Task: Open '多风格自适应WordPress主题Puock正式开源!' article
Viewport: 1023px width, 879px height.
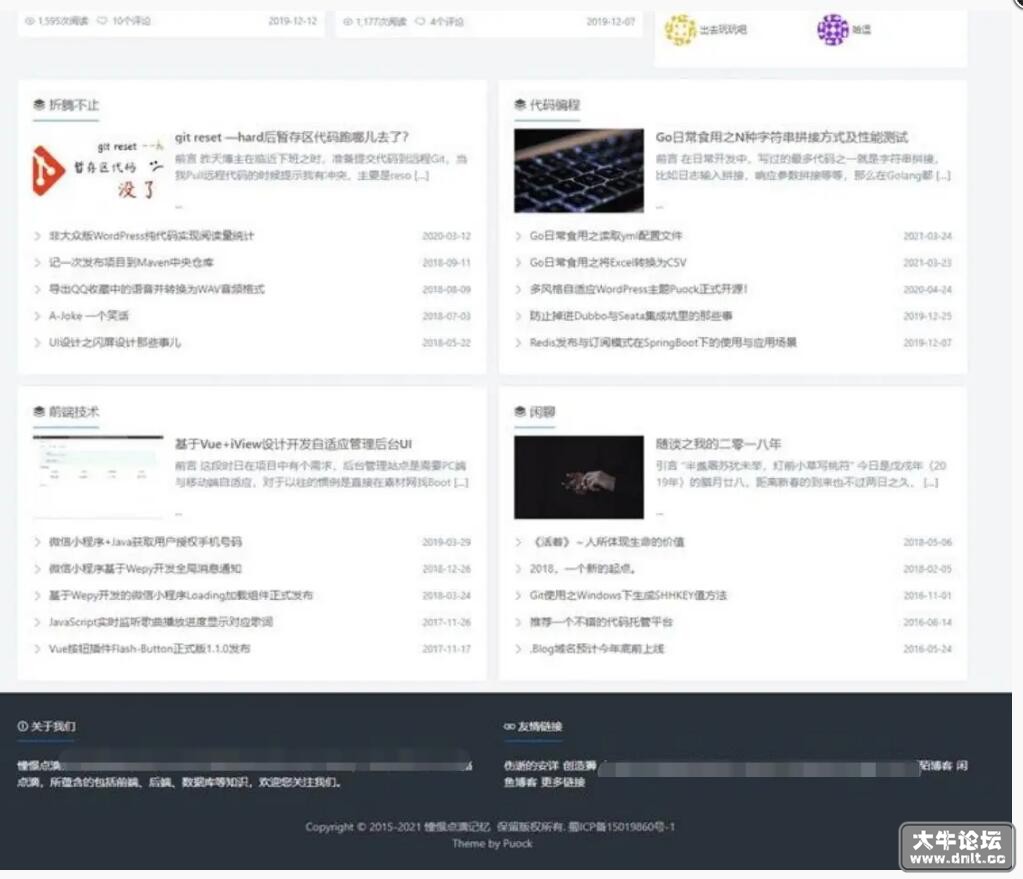Action: coord(638,289)
